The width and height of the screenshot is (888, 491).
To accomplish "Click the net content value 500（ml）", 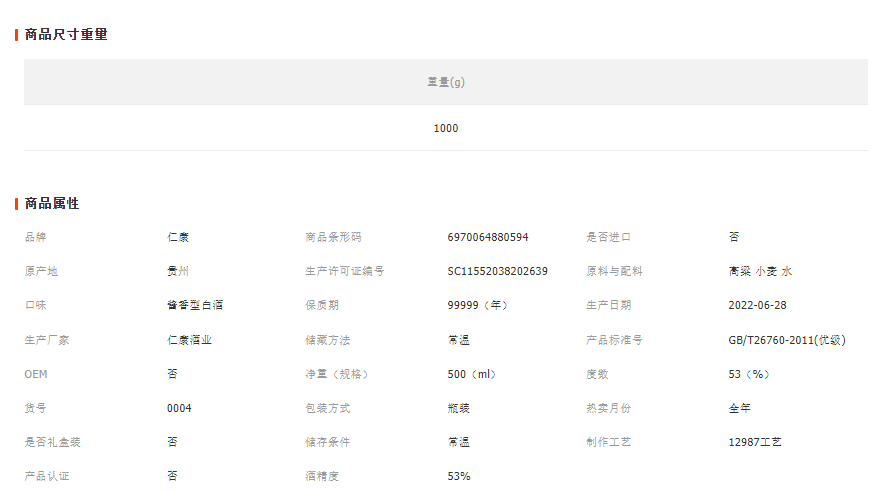I will 472,374.
